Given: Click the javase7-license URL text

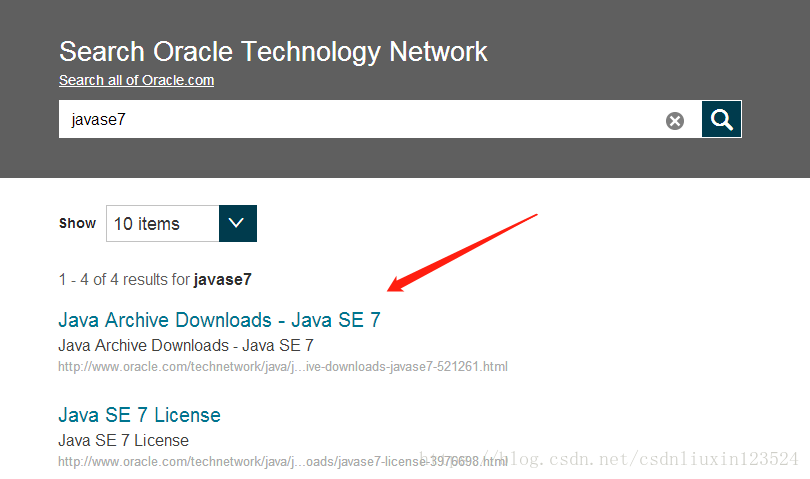Looking at the screenshot, I should coord(283,461).
